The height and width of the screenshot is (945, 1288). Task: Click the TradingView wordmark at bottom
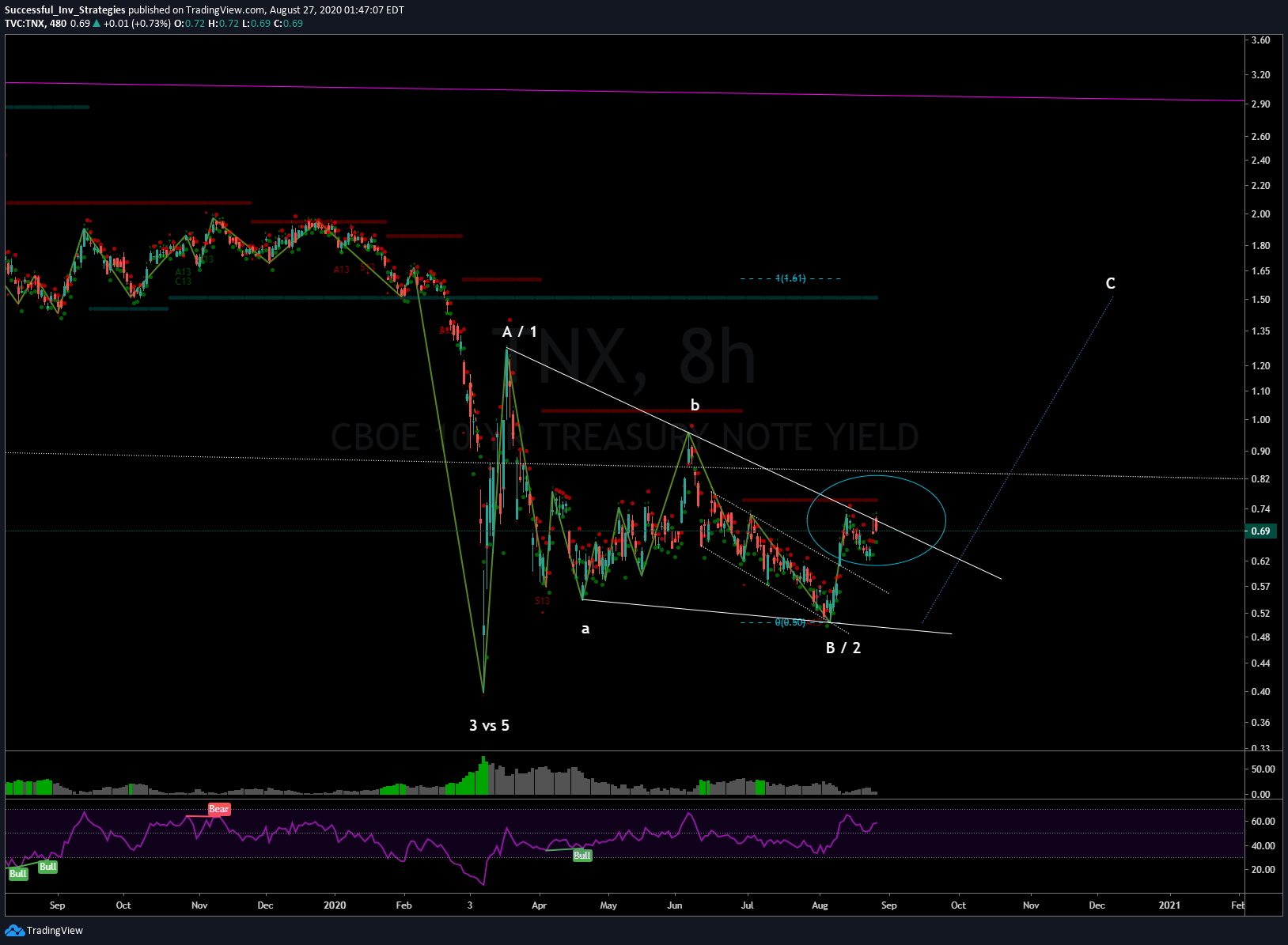click(55, 931)
